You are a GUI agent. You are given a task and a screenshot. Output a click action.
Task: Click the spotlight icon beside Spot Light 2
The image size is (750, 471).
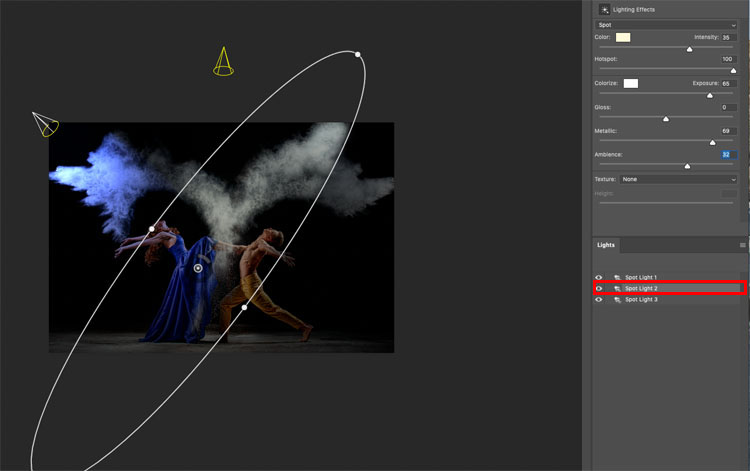point(617,288)
